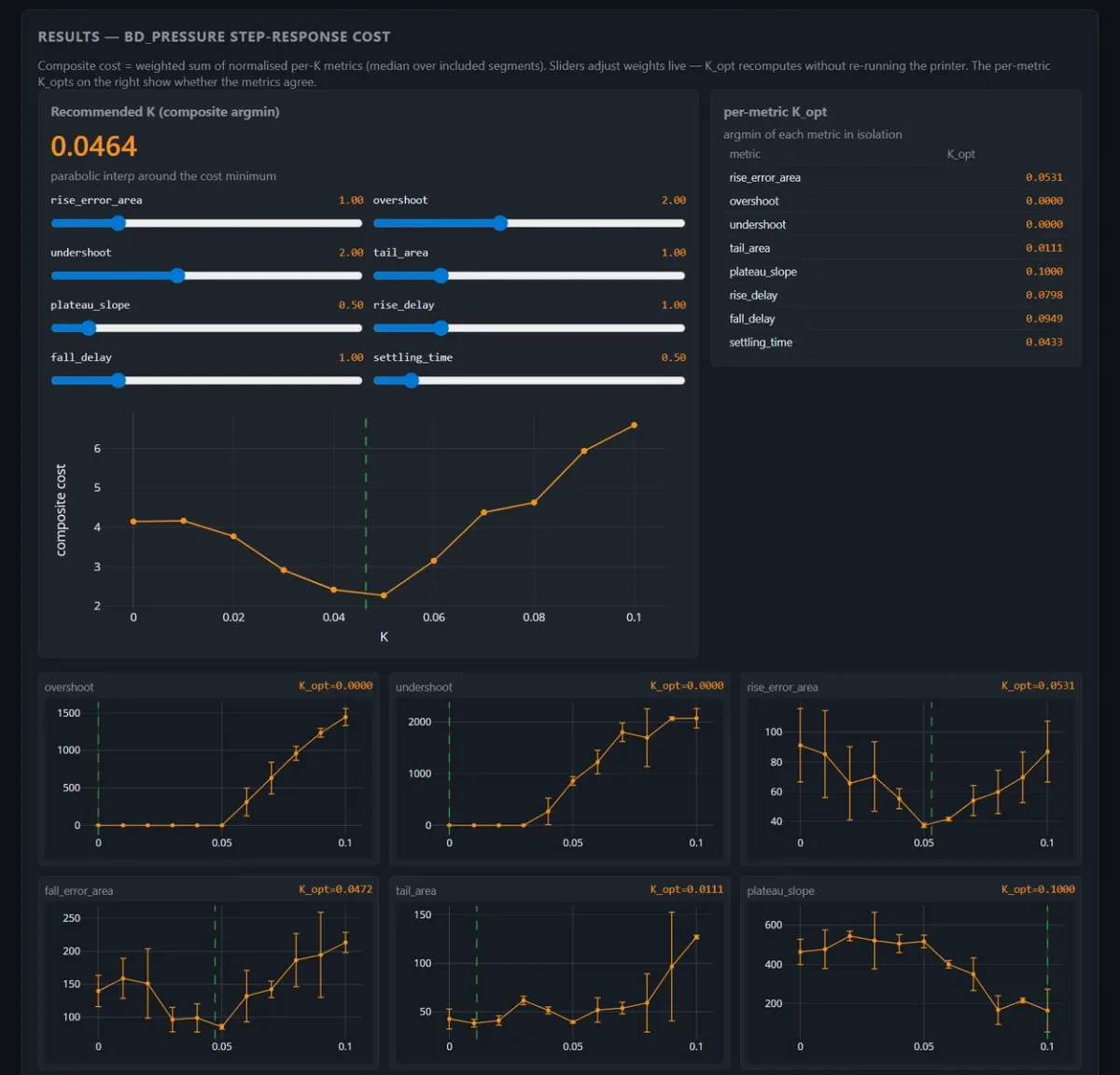Click the composite cost axis label

(62, 510)
